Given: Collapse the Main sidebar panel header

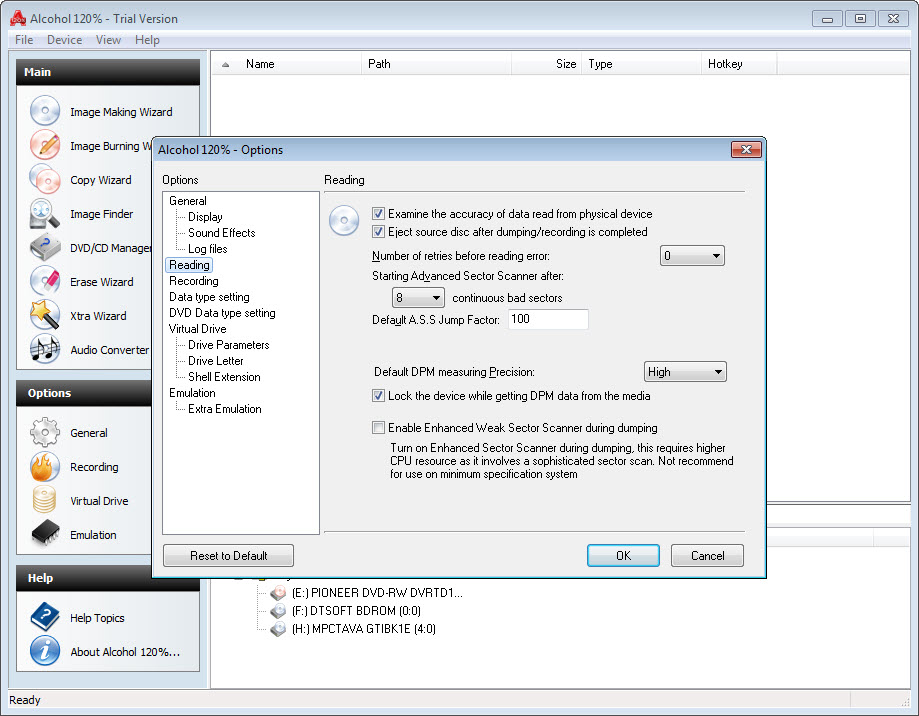Looking at the screenshot, I should tap(108, 72).
